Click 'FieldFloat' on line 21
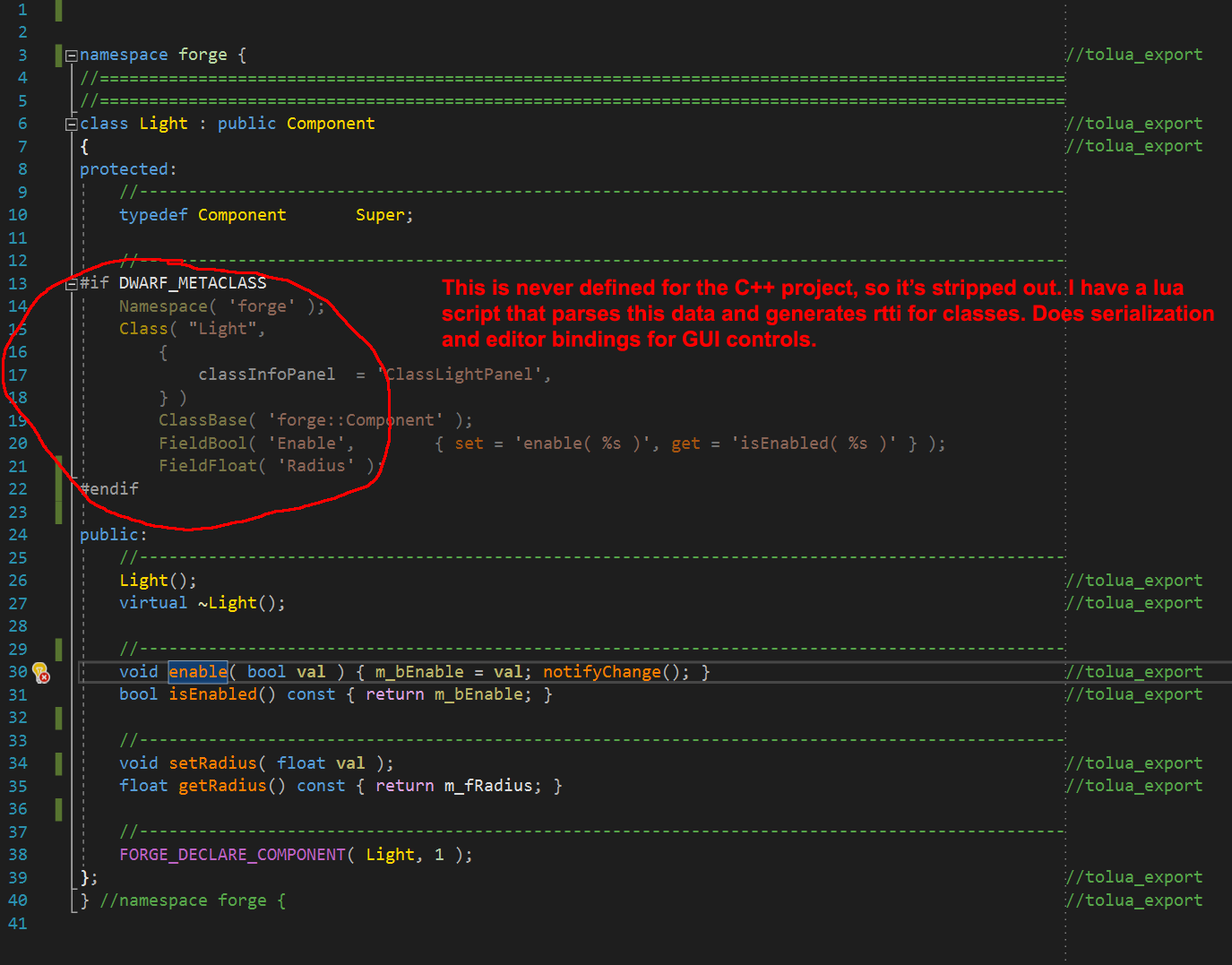The image size is (1232, 965). 208,466
